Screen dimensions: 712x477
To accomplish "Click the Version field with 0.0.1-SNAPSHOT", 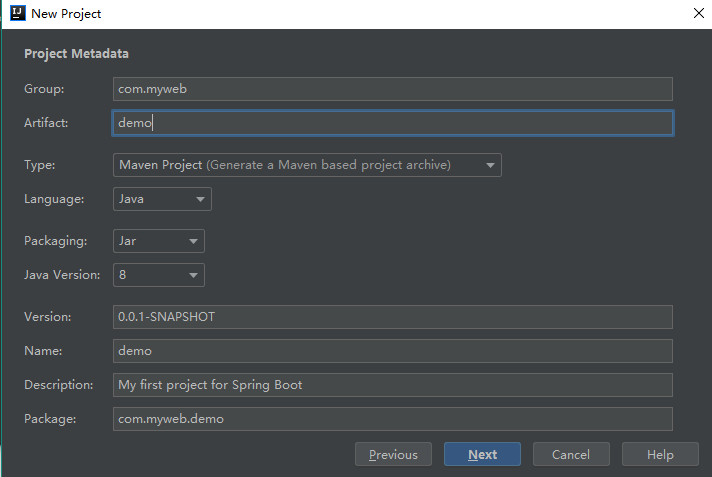I will pyautogui.click(x=392, y=317).
